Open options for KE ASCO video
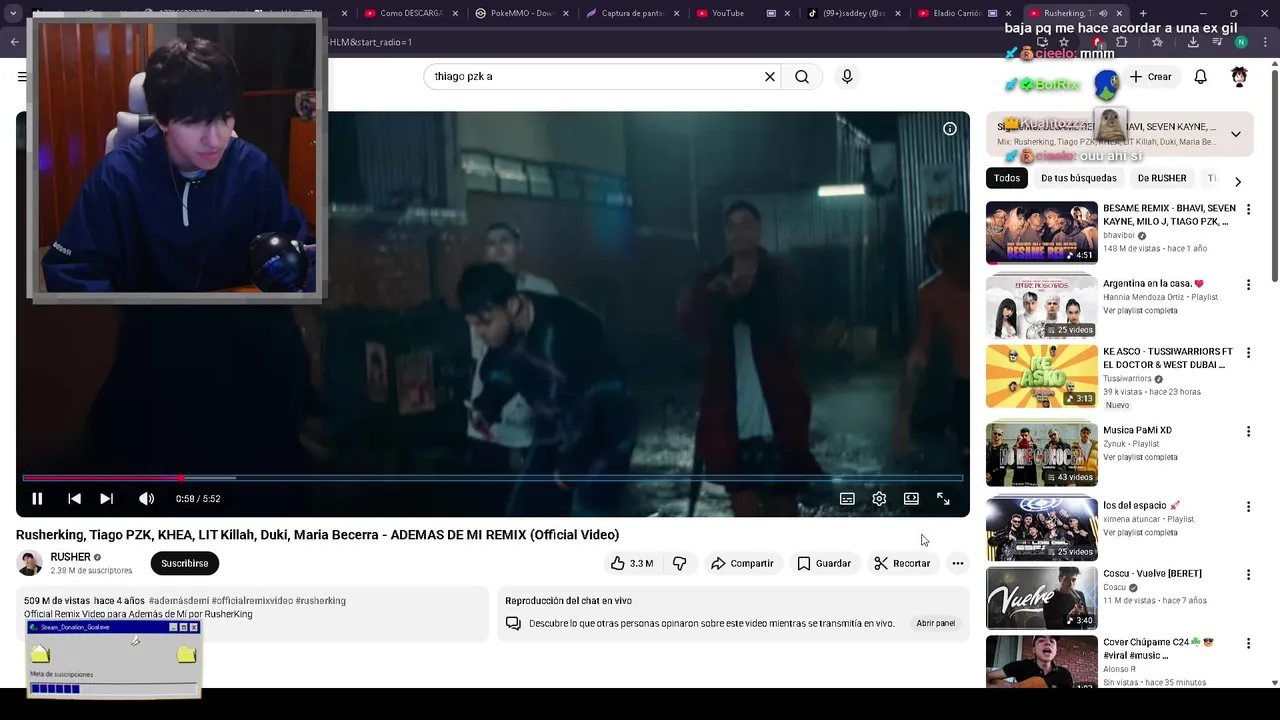The width and height of the screenshot is (1280, 720). pyautogui.click(x=1248, y=353)
